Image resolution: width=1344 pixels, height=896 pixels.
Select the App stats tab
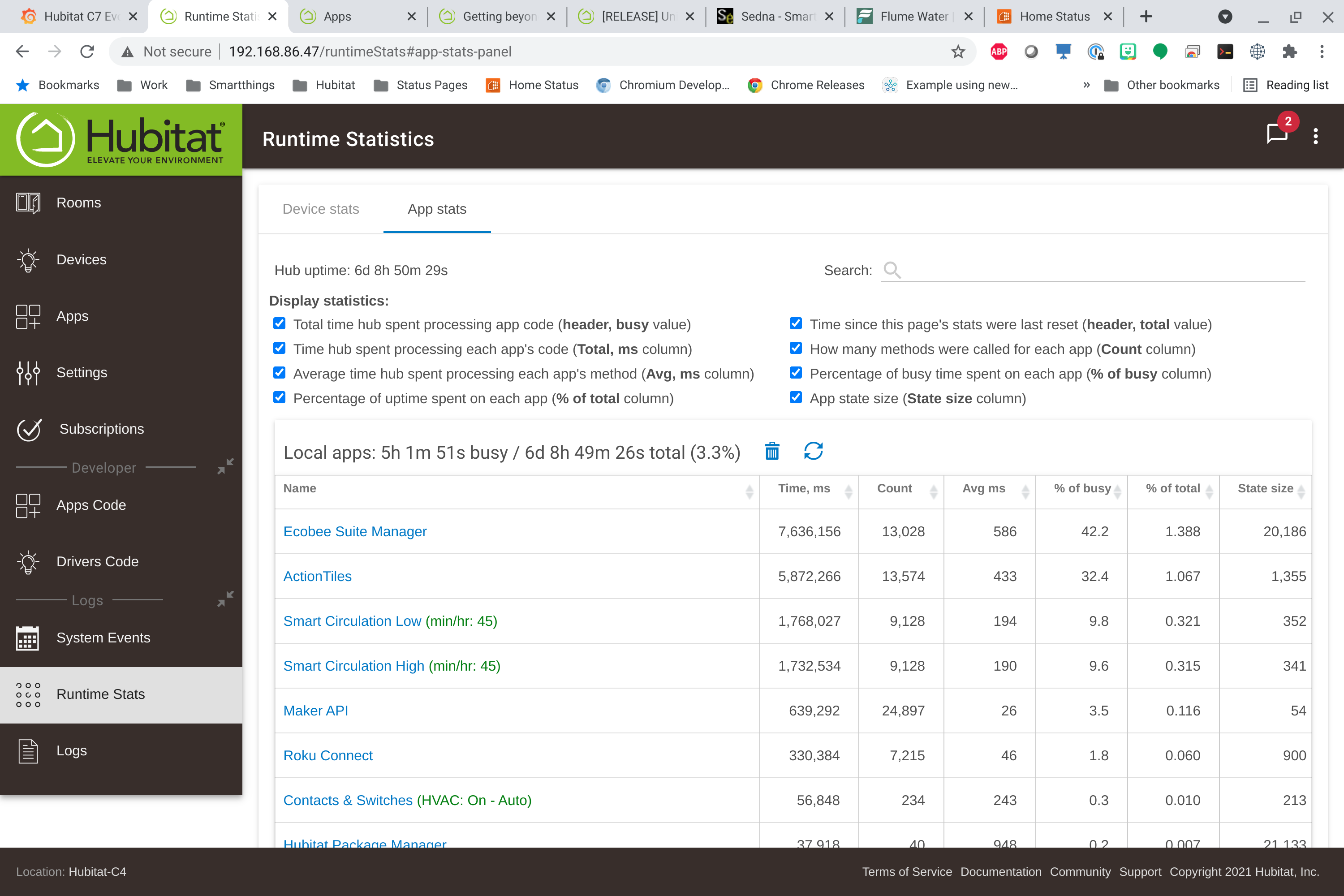pos(437,209)
